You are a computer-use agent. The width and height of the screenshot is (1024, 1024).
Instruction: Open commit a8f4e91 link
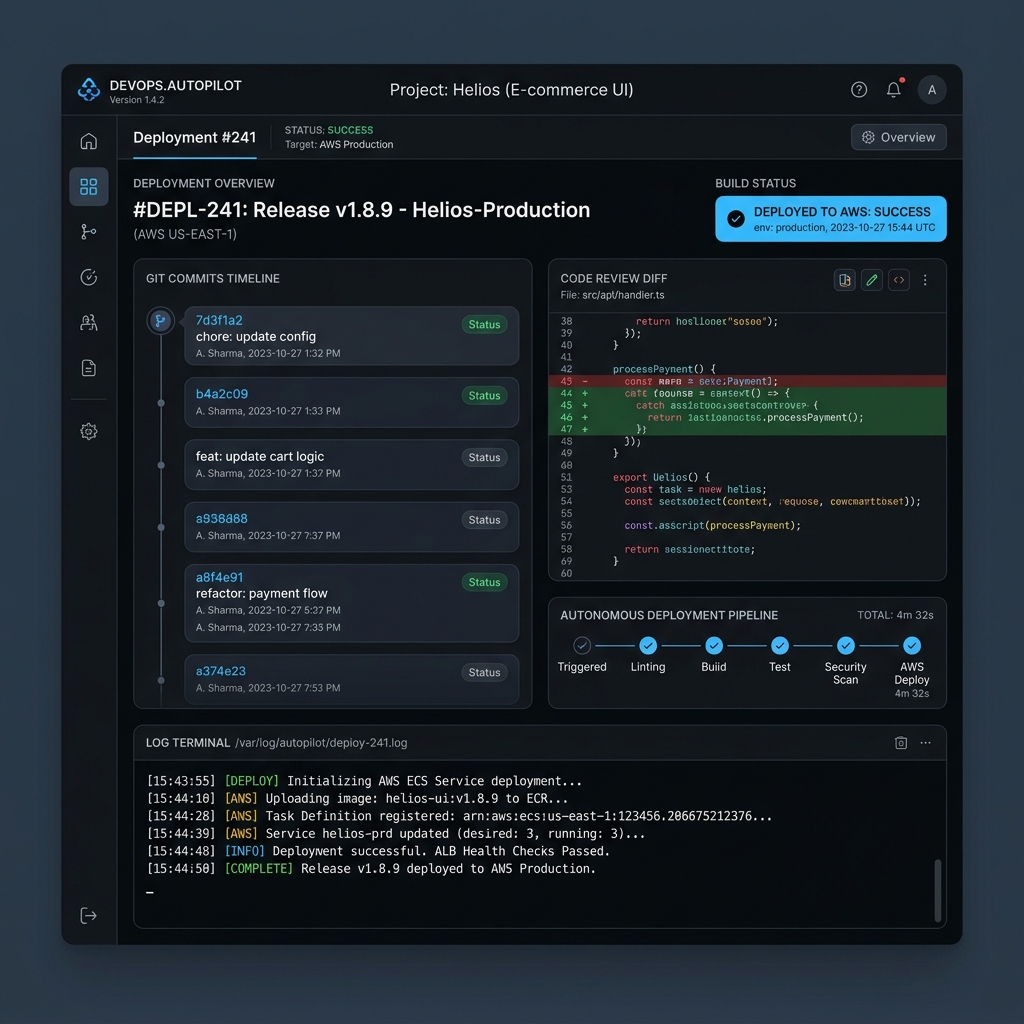coord(219,577)
